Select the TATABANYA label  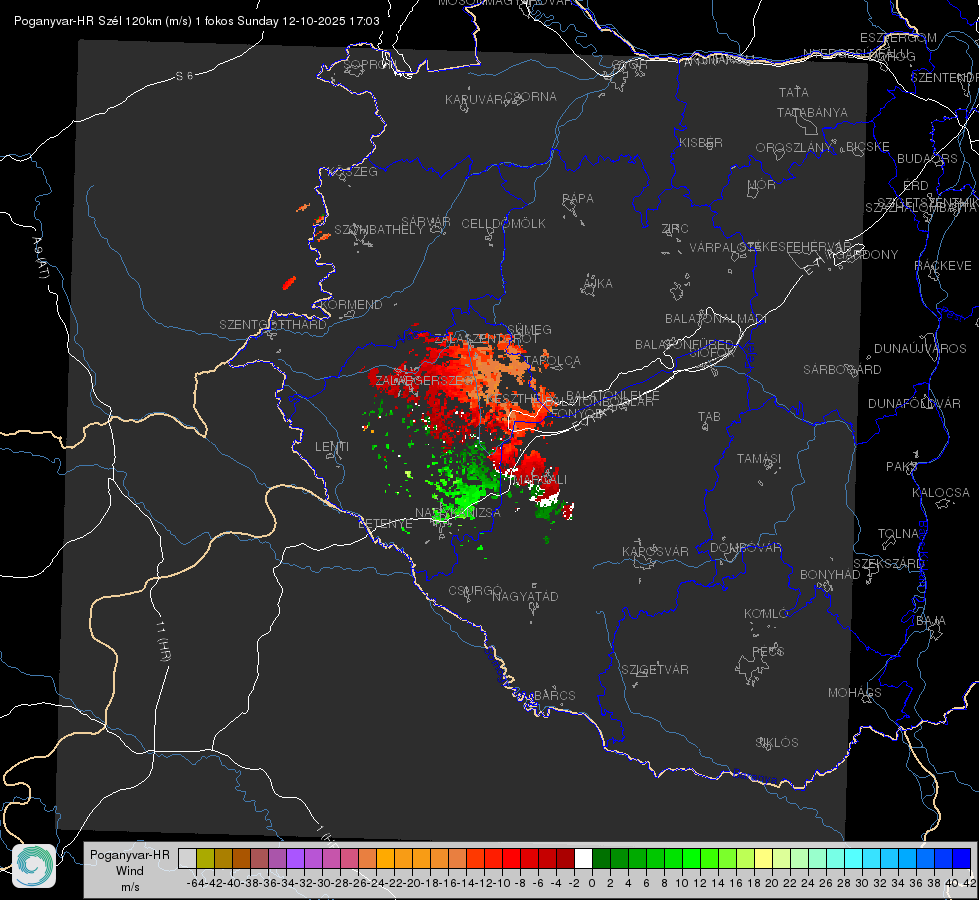pos(812,113)
